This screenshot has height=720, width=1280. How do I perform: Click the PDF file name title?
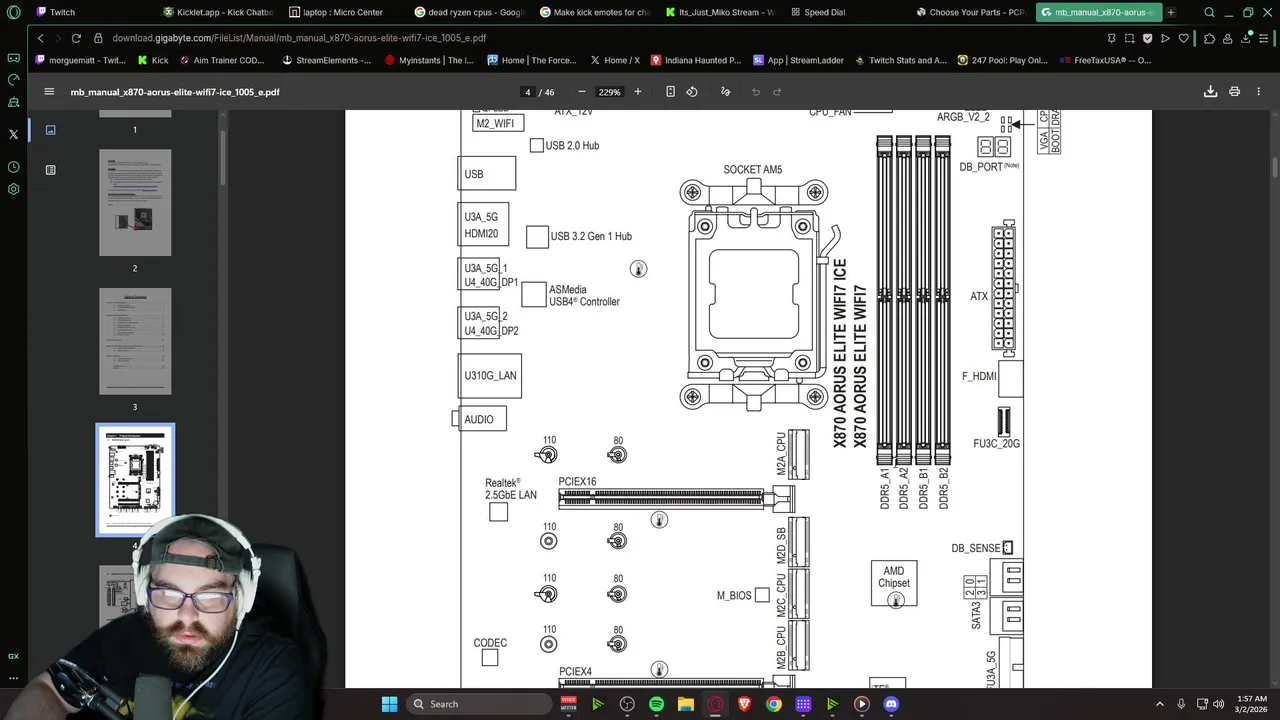click(x=175, y=92)
